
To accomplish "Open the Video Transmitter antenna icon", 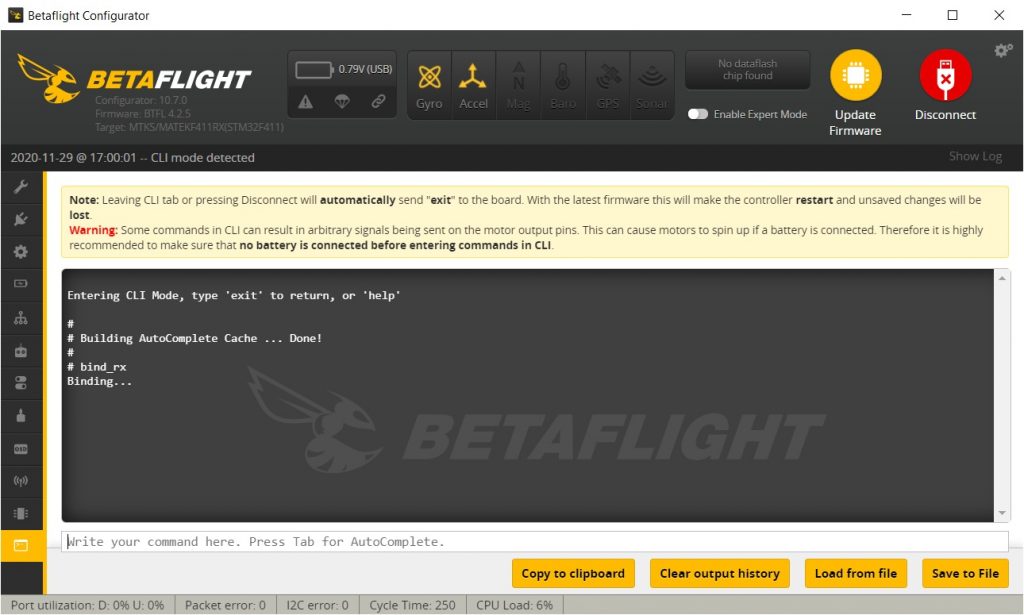I will click(21, 481).
